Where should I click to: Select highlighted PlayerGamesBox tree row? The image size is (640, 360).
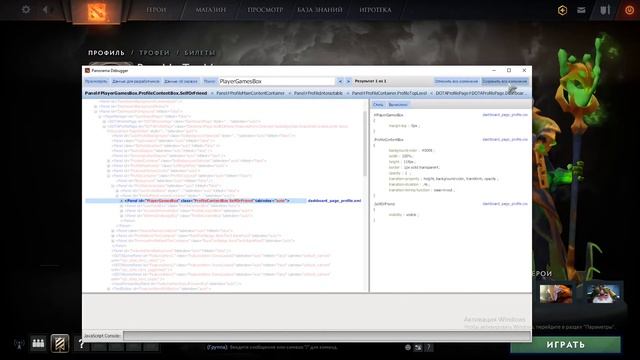pos(196,201)
